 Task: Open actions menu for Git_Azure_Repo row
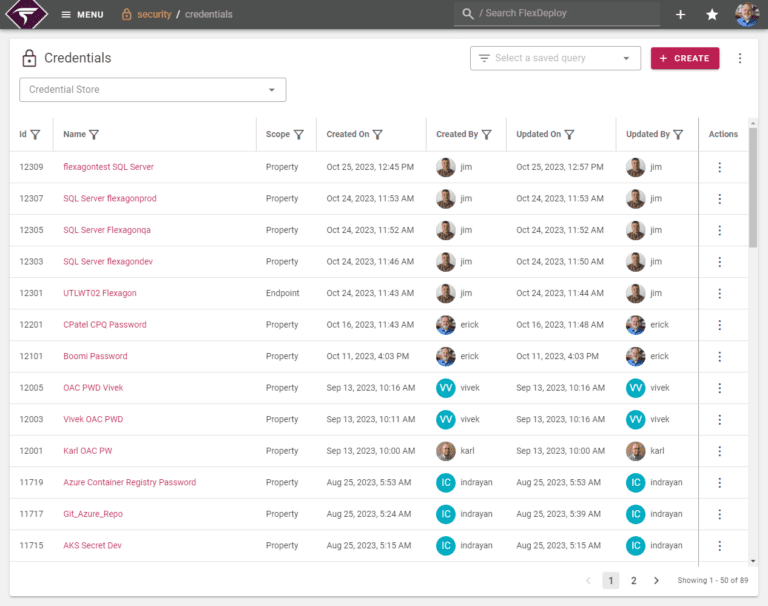click(x=720, y=514)
